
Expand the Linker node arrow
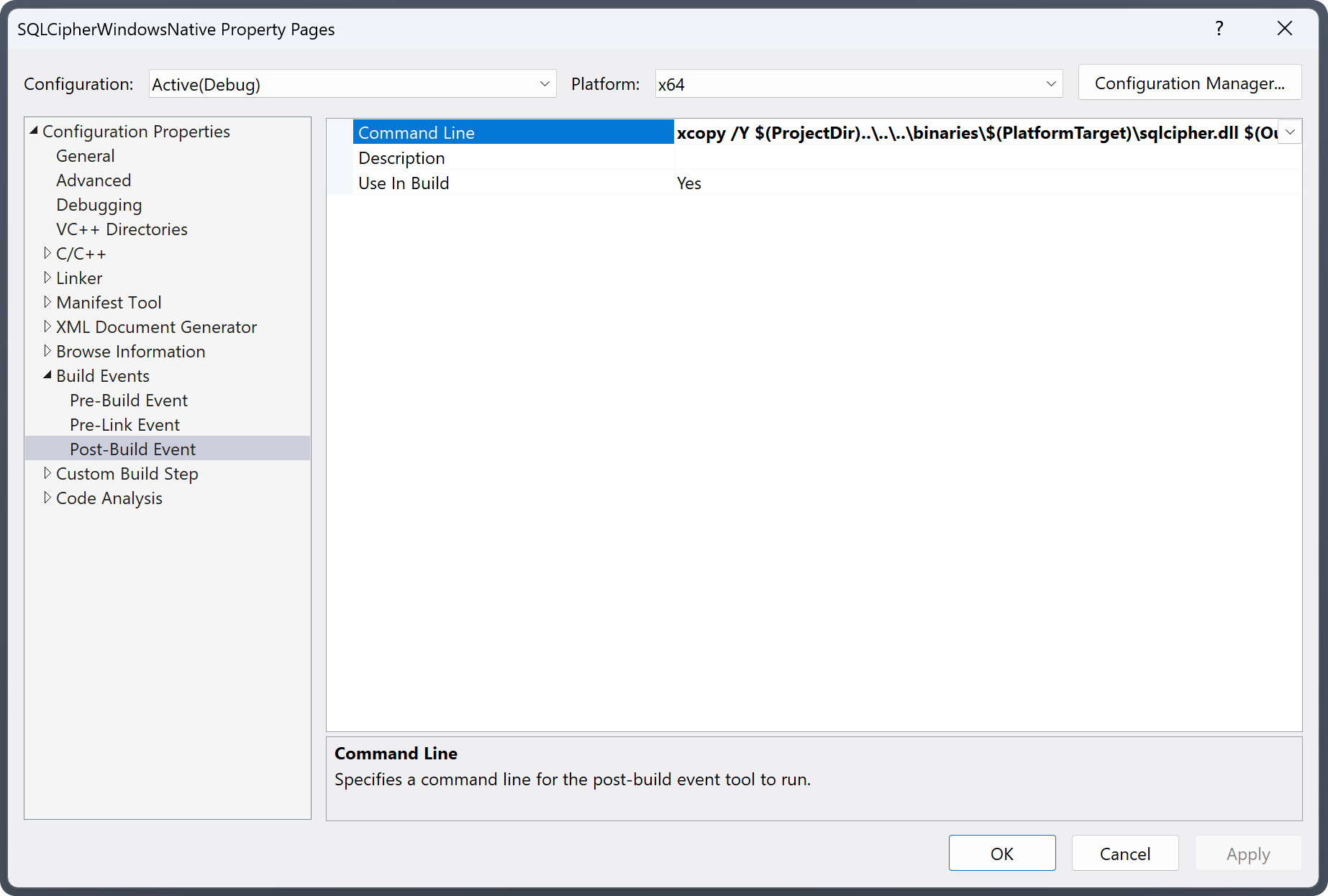click(47, 278)
